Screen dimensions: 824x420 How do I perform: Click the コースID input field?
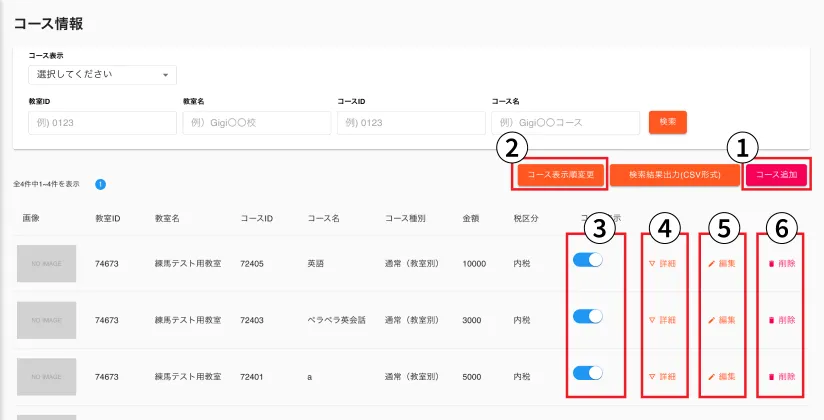click(411, 122)
